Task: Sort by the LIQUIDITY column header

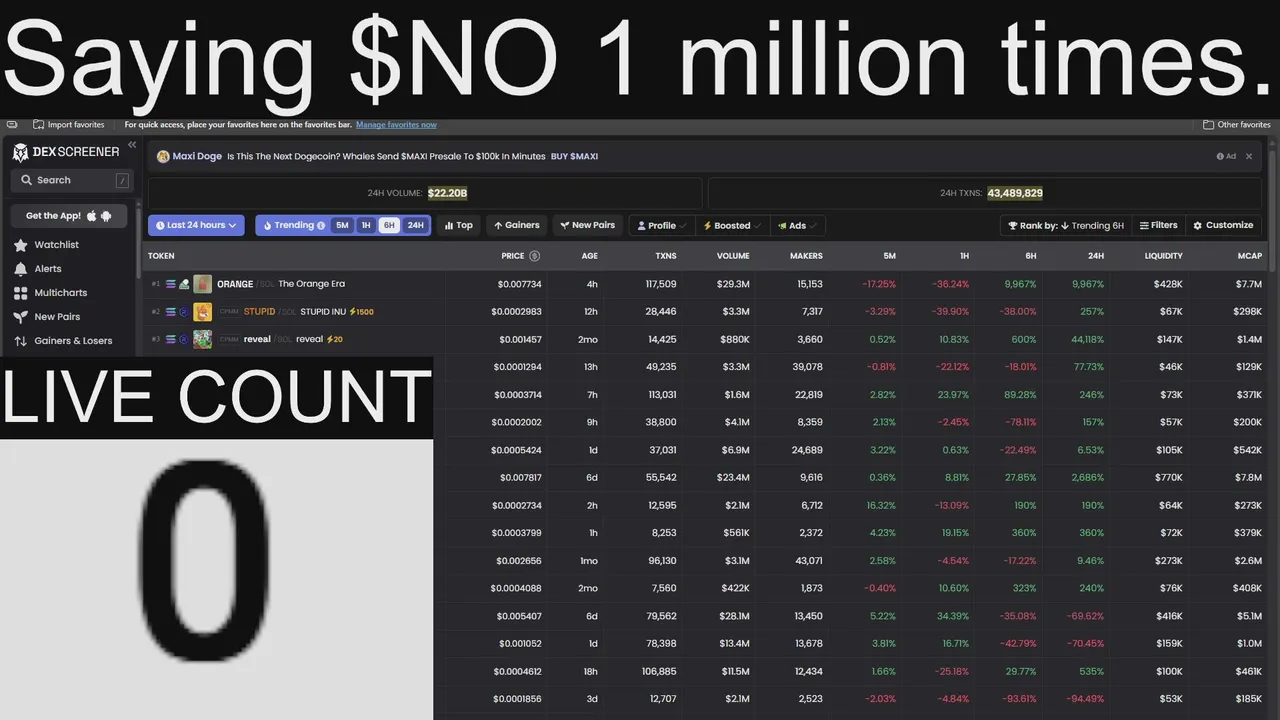Action: pos(1164,256)
